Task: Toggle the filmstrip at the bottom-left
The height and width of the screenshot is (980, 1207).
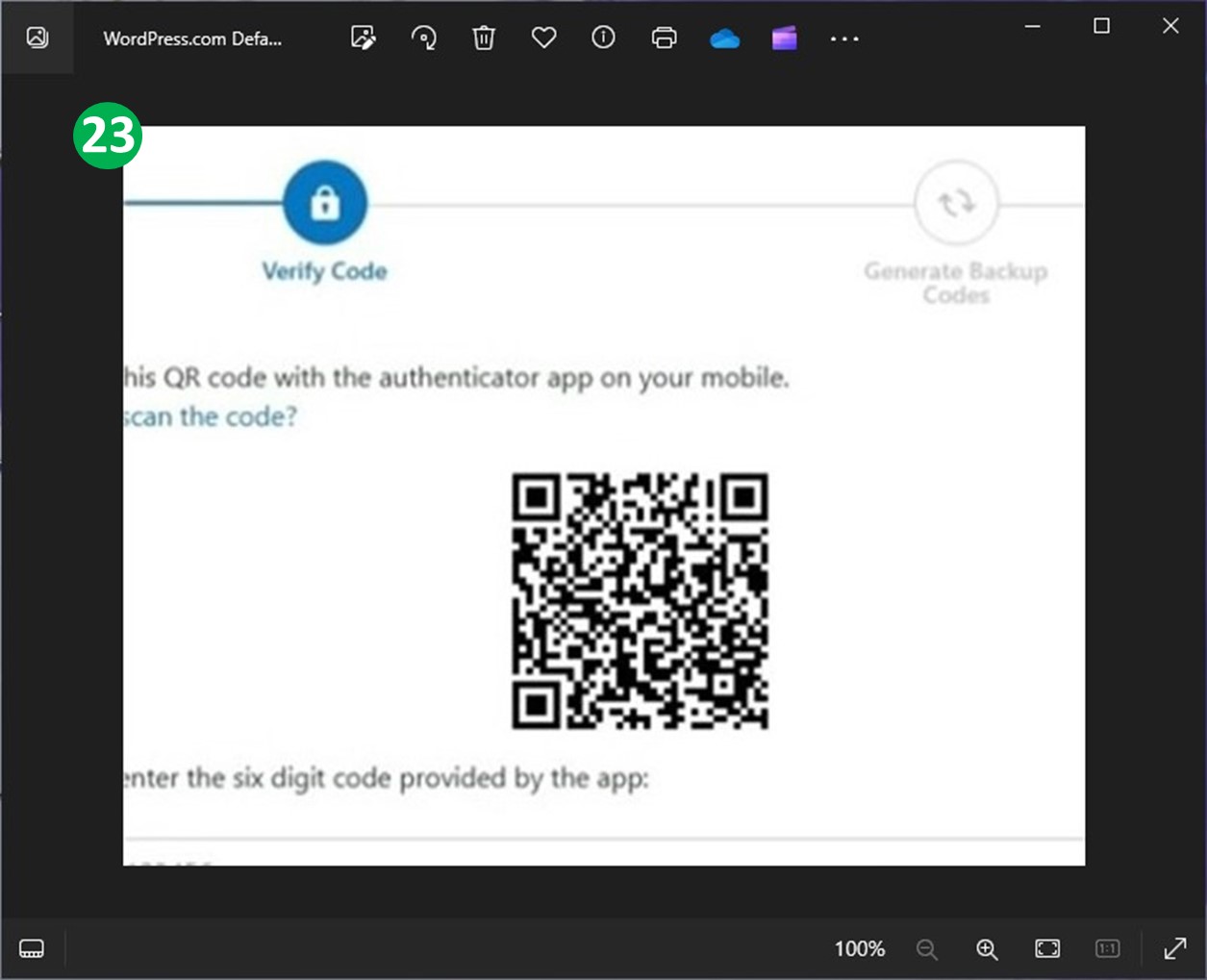Action: coord(32,948)
